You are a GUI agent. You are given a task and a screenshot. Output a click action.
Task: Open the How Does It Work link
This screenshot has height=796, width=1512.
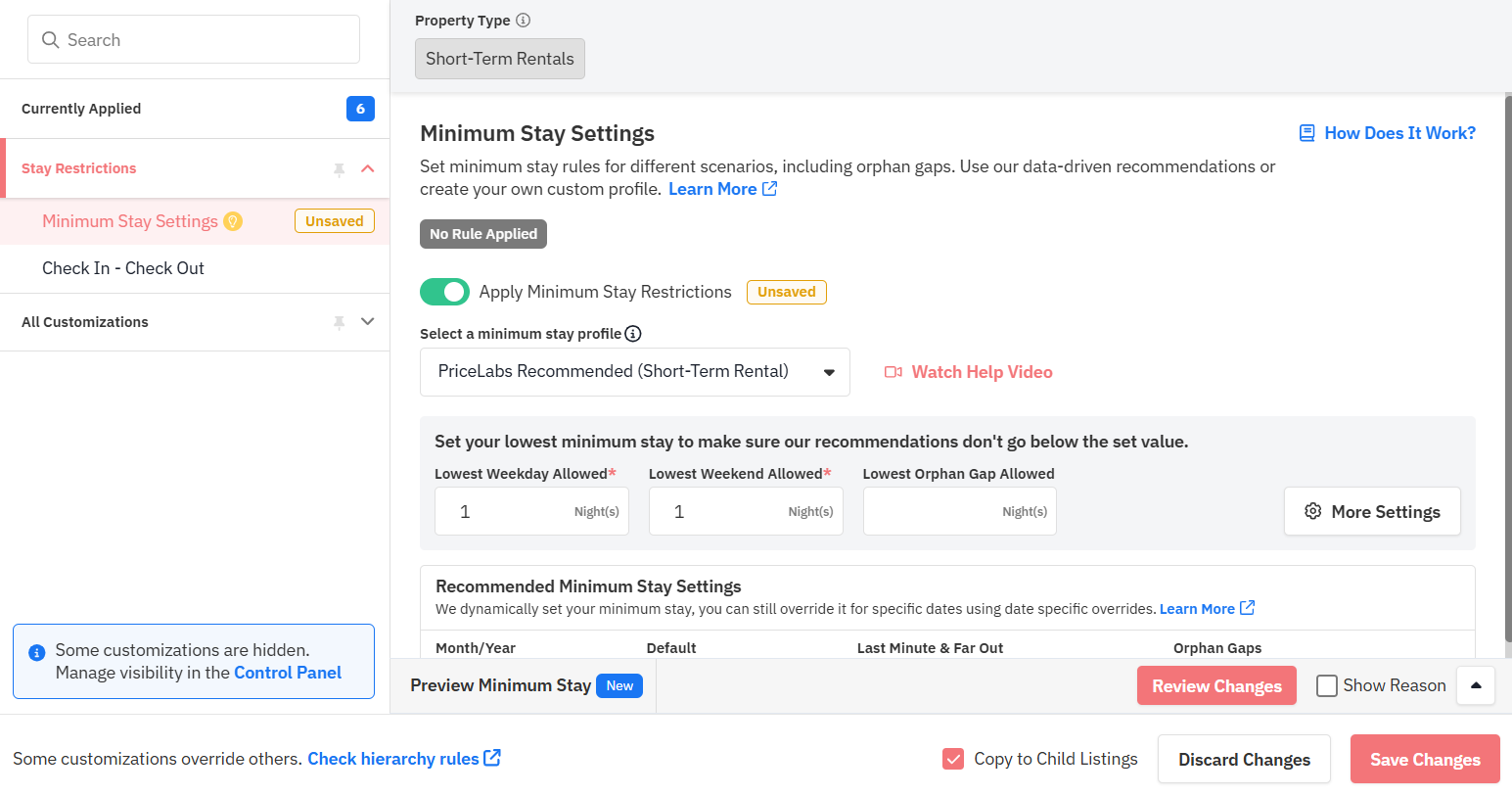[x=1399, y=133]
